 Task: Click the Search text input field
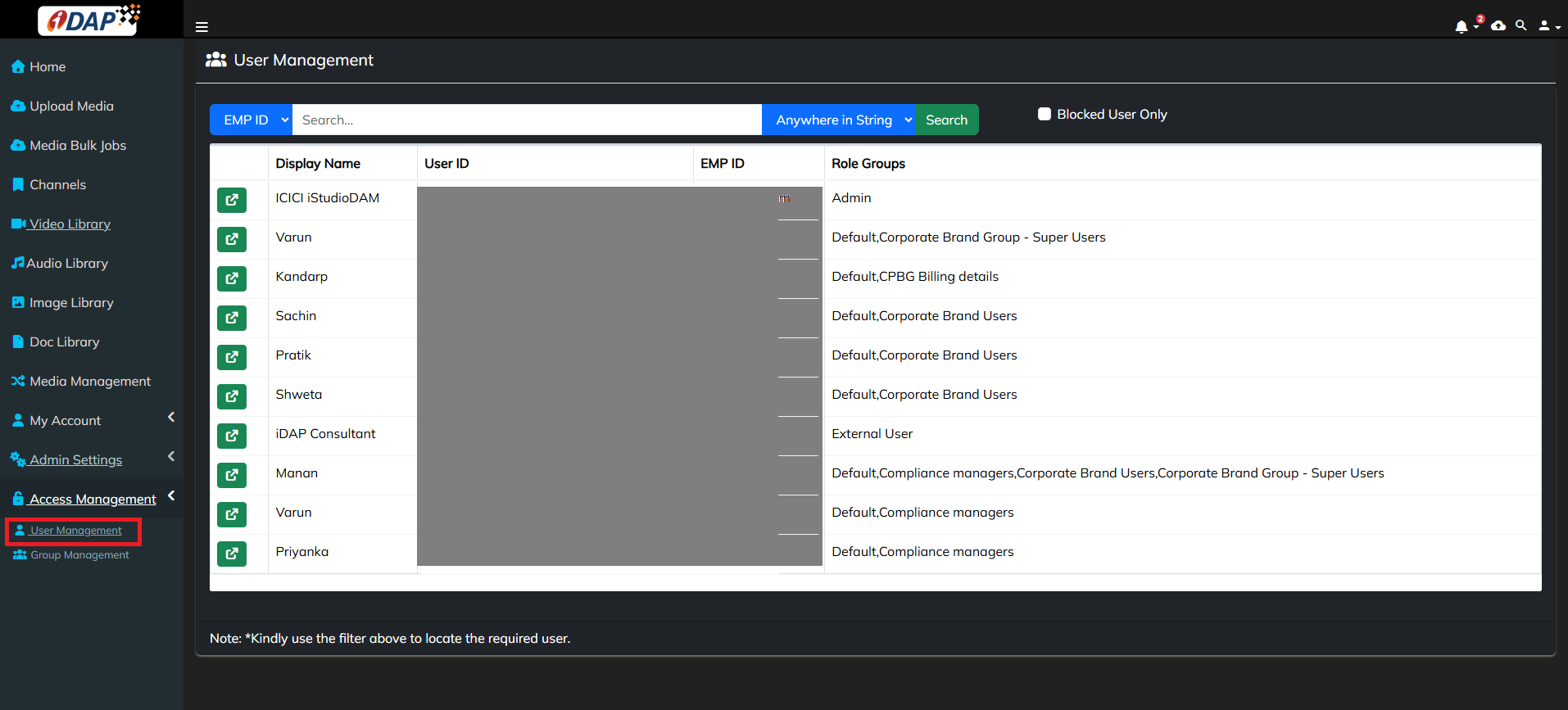(527, 120)
